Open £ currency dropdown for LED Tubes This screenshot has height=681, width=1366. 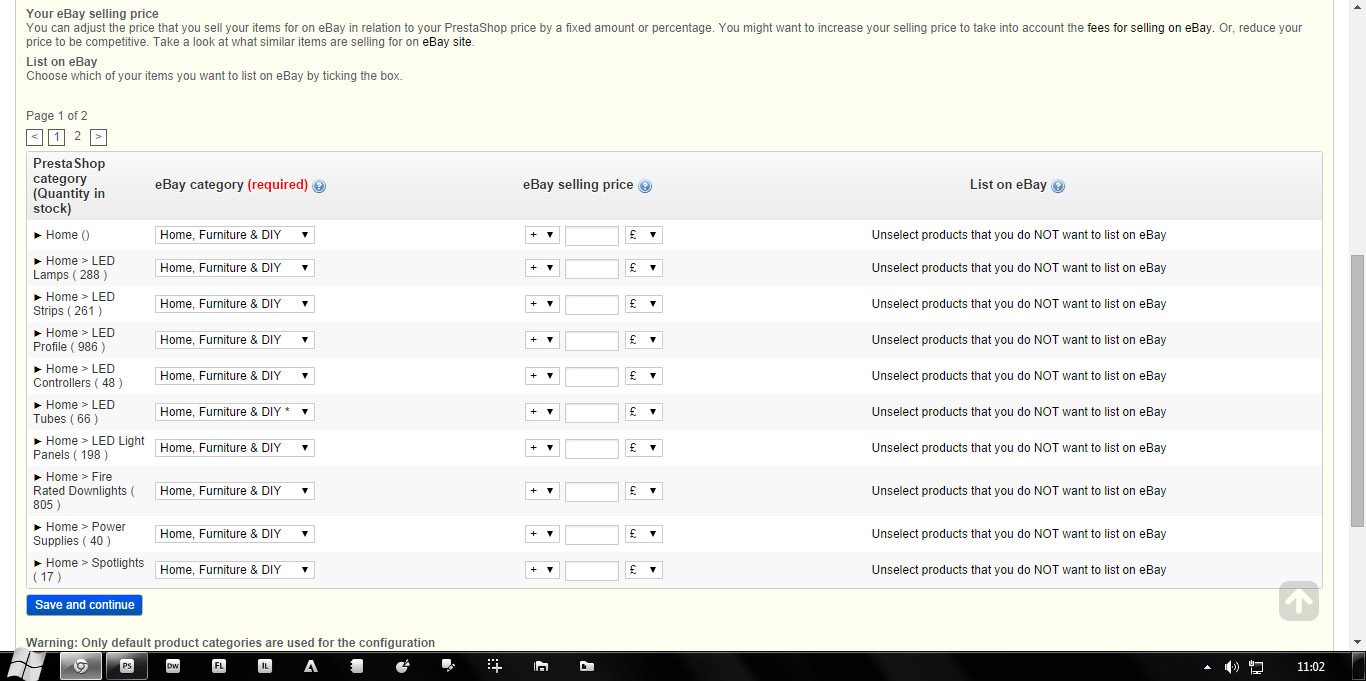(x=644, y=412)
